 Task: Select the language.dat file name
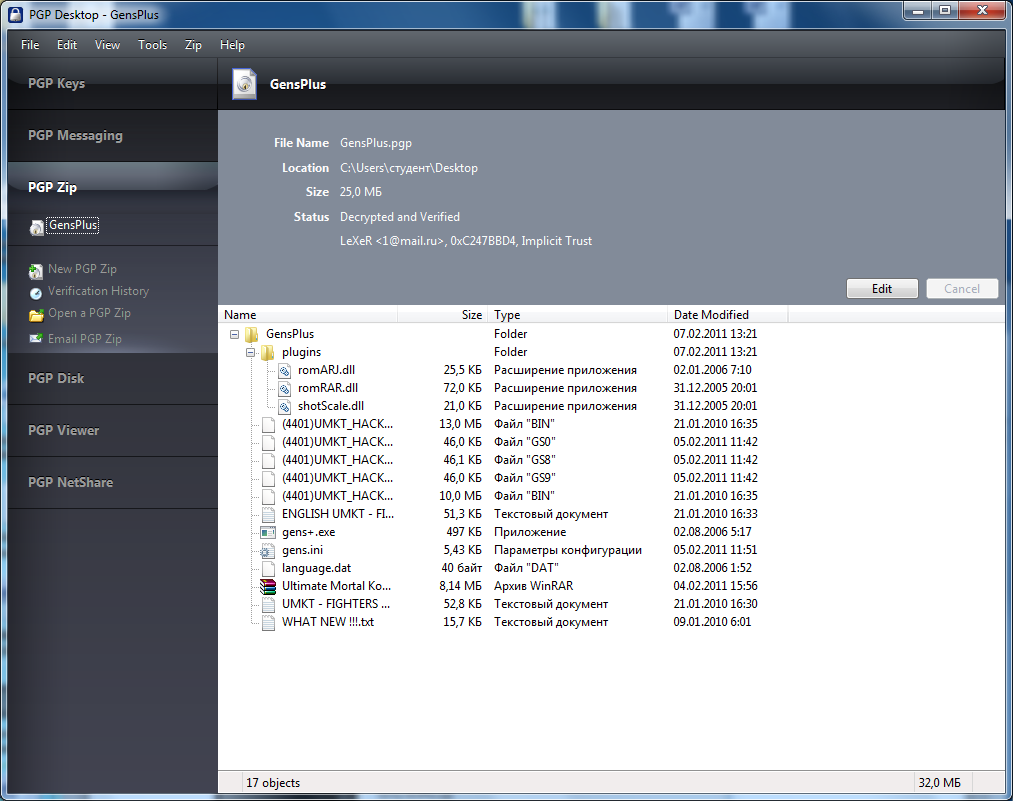click(316, 568)
